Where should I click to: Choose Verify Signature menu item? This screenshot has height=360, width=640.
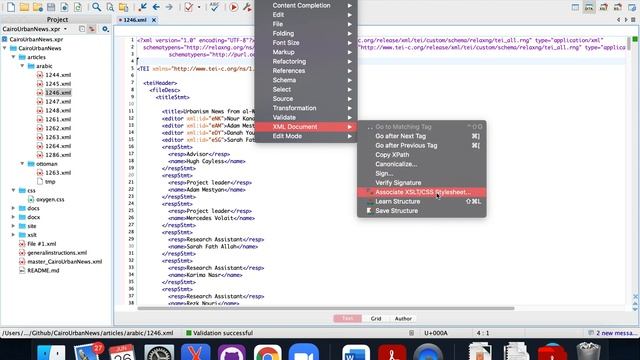pyautogui.click(x=422, y=183)
